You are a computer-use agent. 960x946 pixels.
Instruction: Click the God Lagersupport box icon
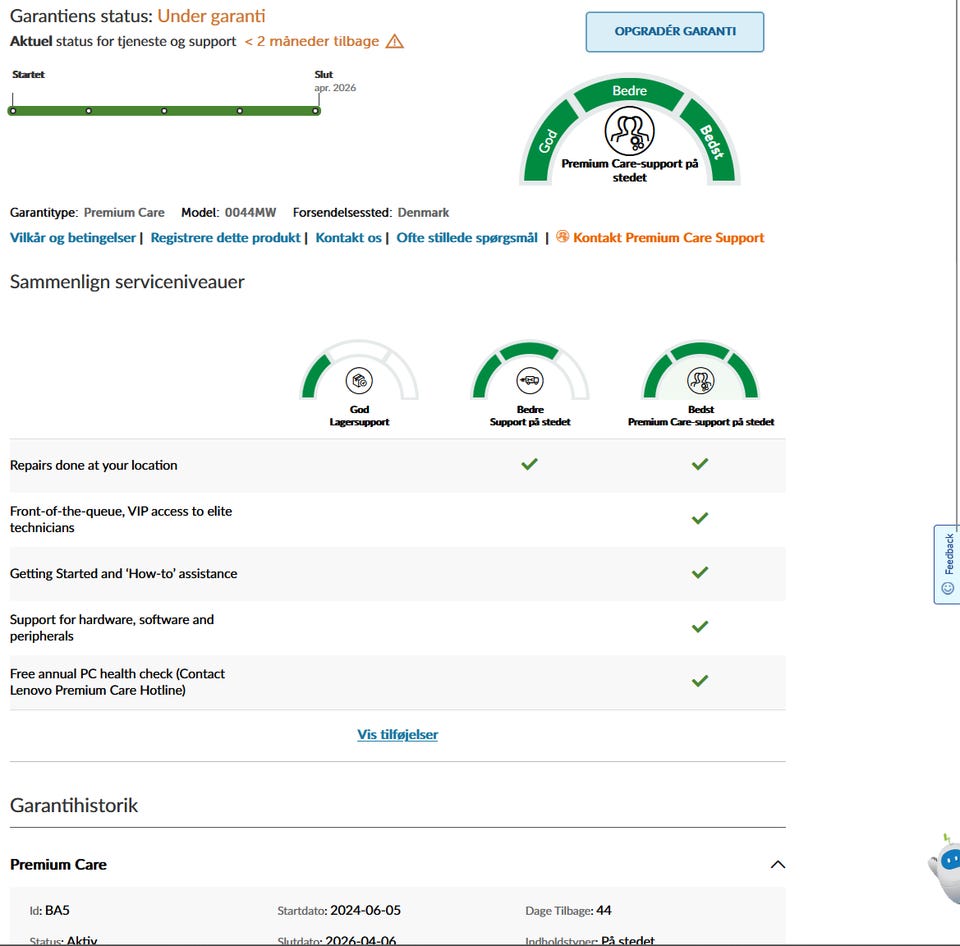point(359,381)
